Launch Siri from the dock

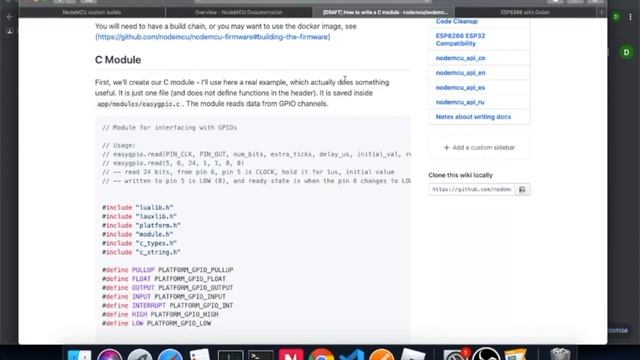(109, 355)
